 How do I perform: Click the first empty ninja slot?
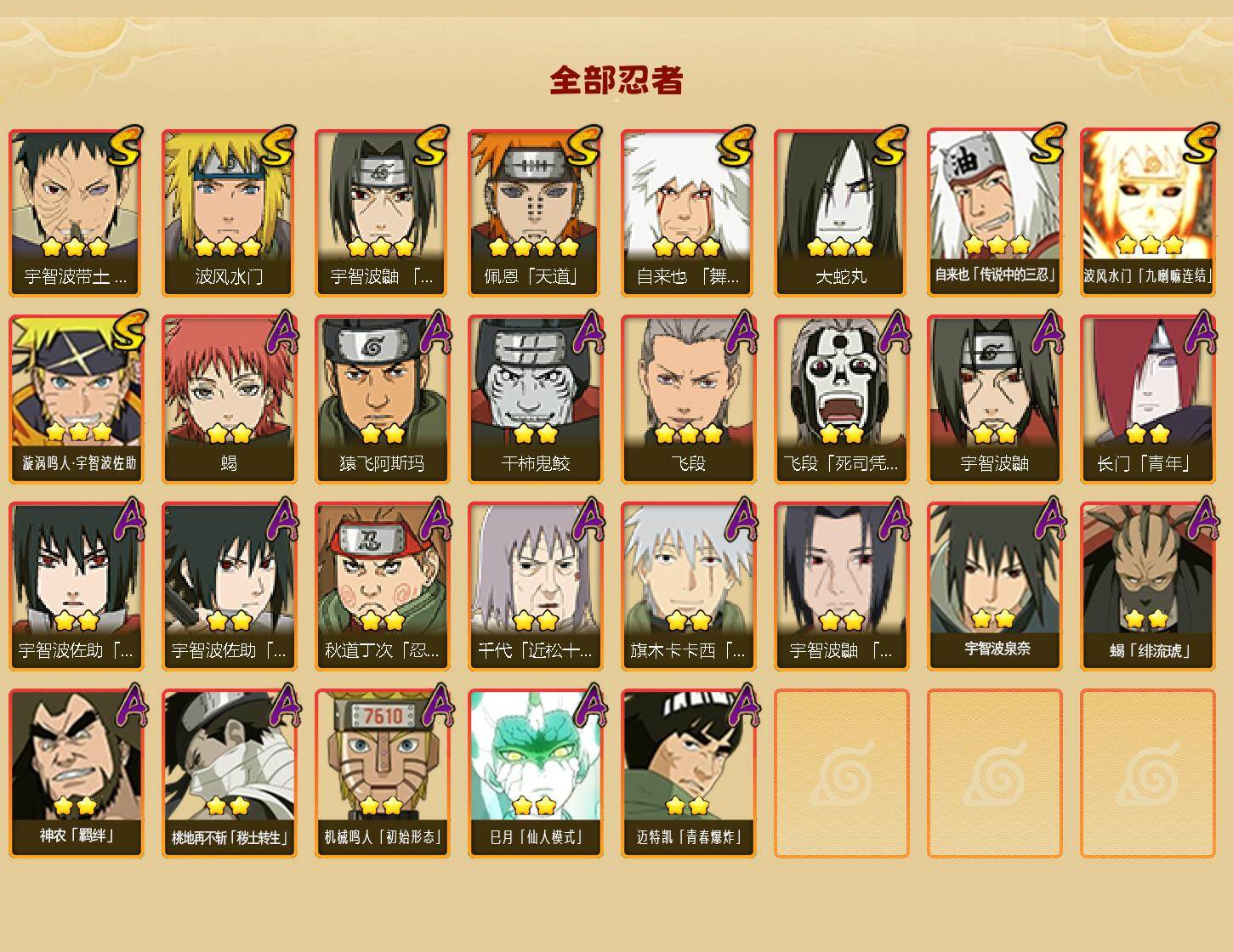tap(842, 773)
